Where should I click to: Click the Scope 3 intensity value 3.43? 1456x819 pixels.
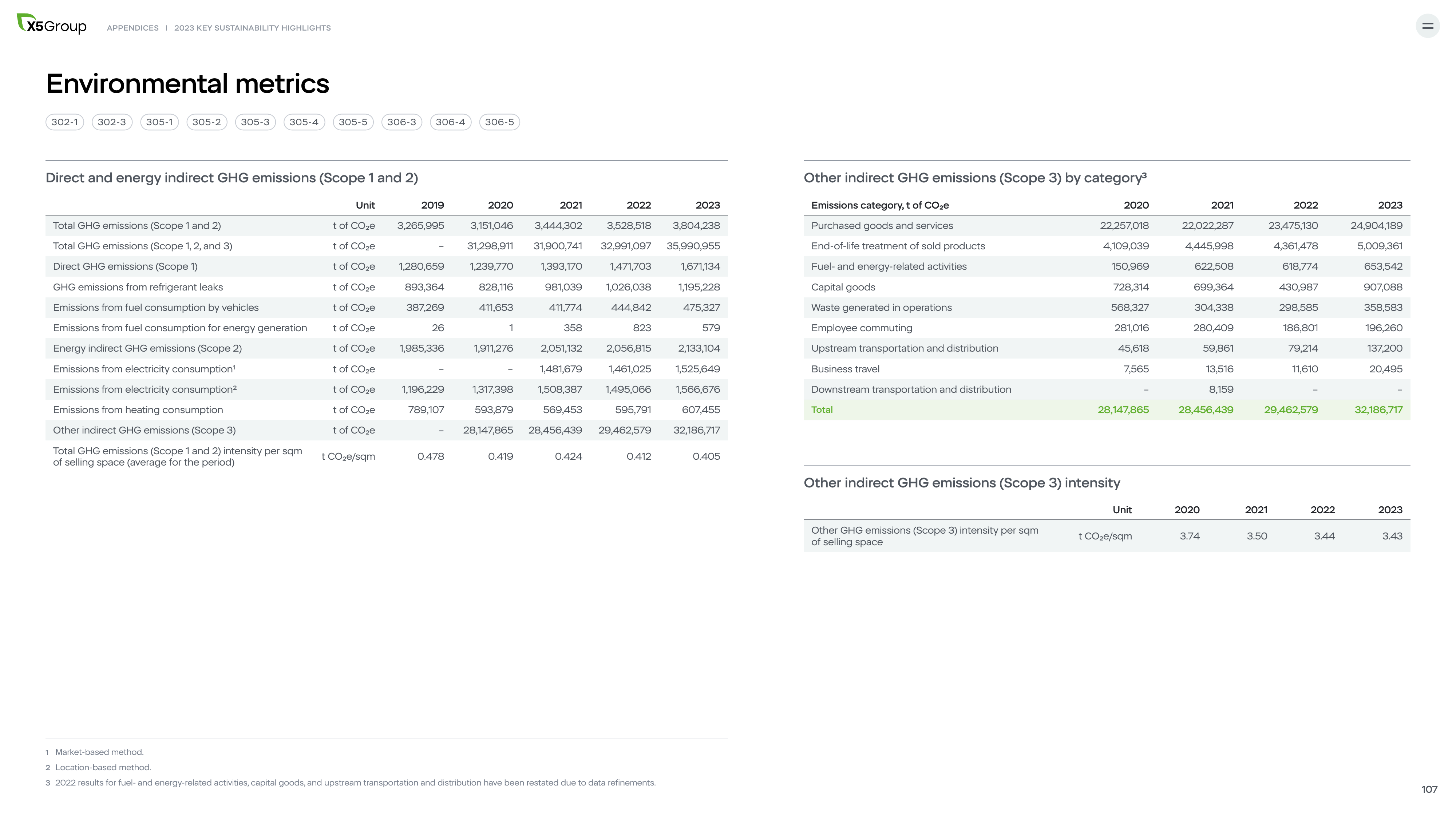click(x=1392, y=536)
